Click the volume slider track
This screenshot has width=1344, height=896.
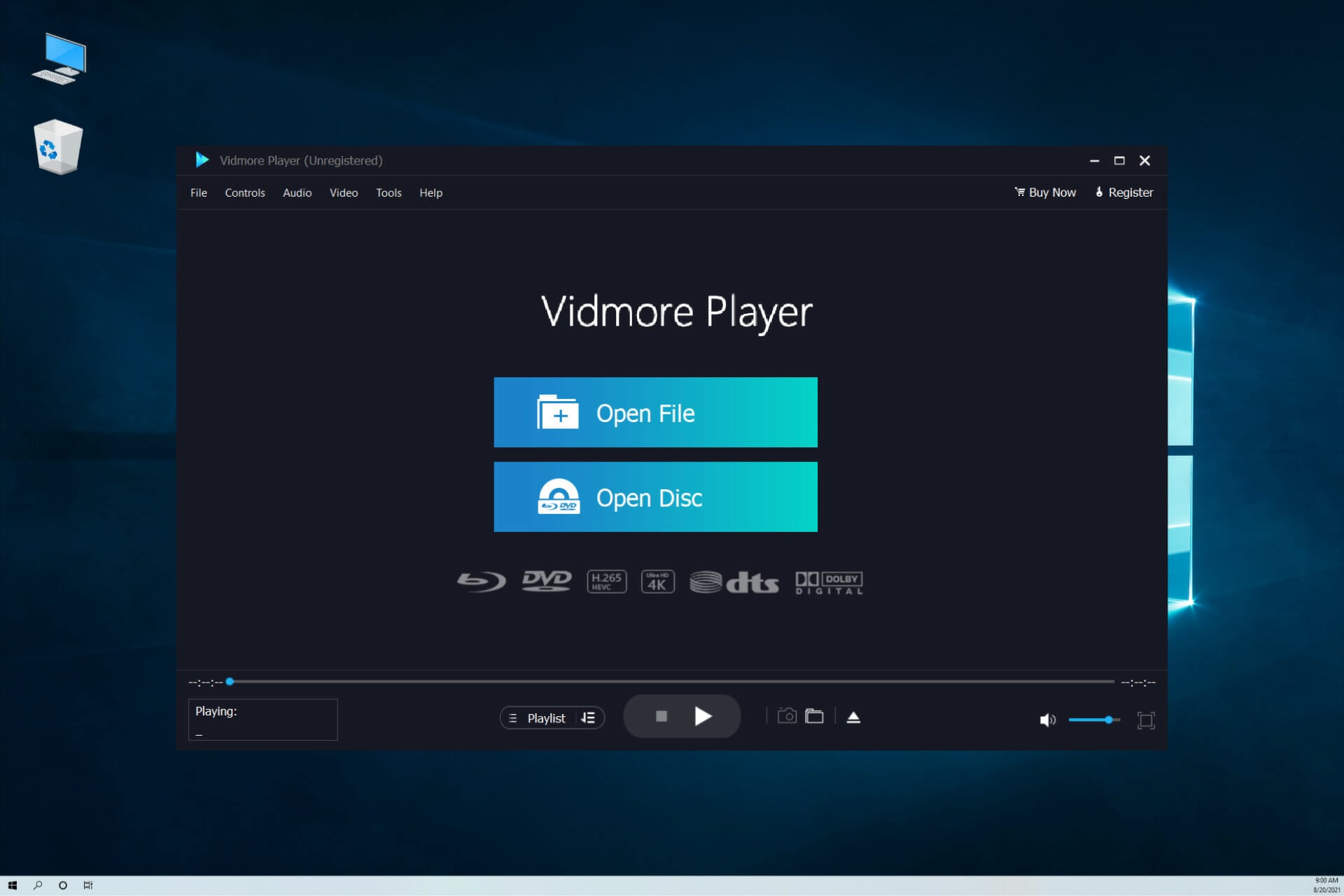pos(1088,720)
